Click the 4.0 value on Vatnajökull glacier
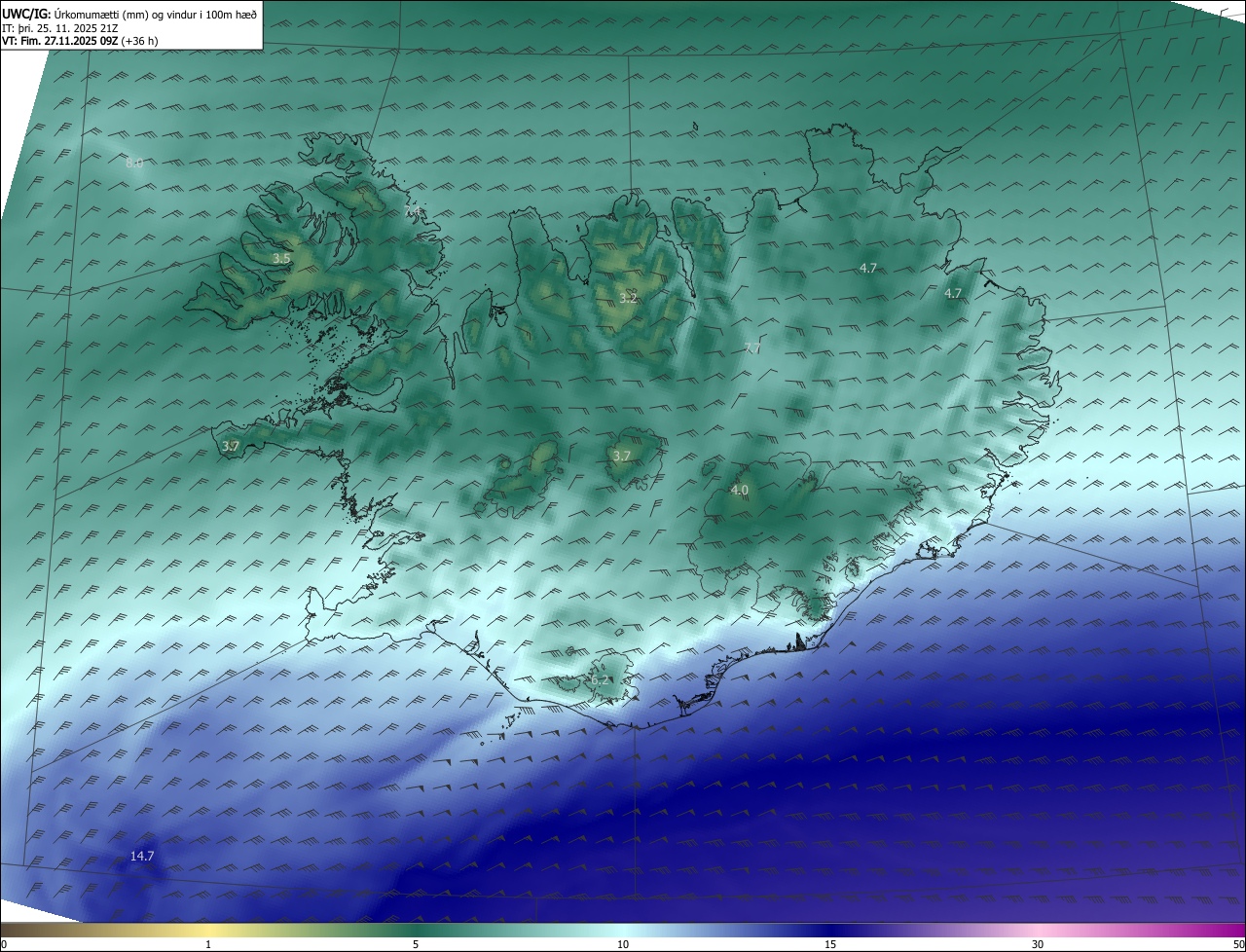 click(x=739, y=490)
